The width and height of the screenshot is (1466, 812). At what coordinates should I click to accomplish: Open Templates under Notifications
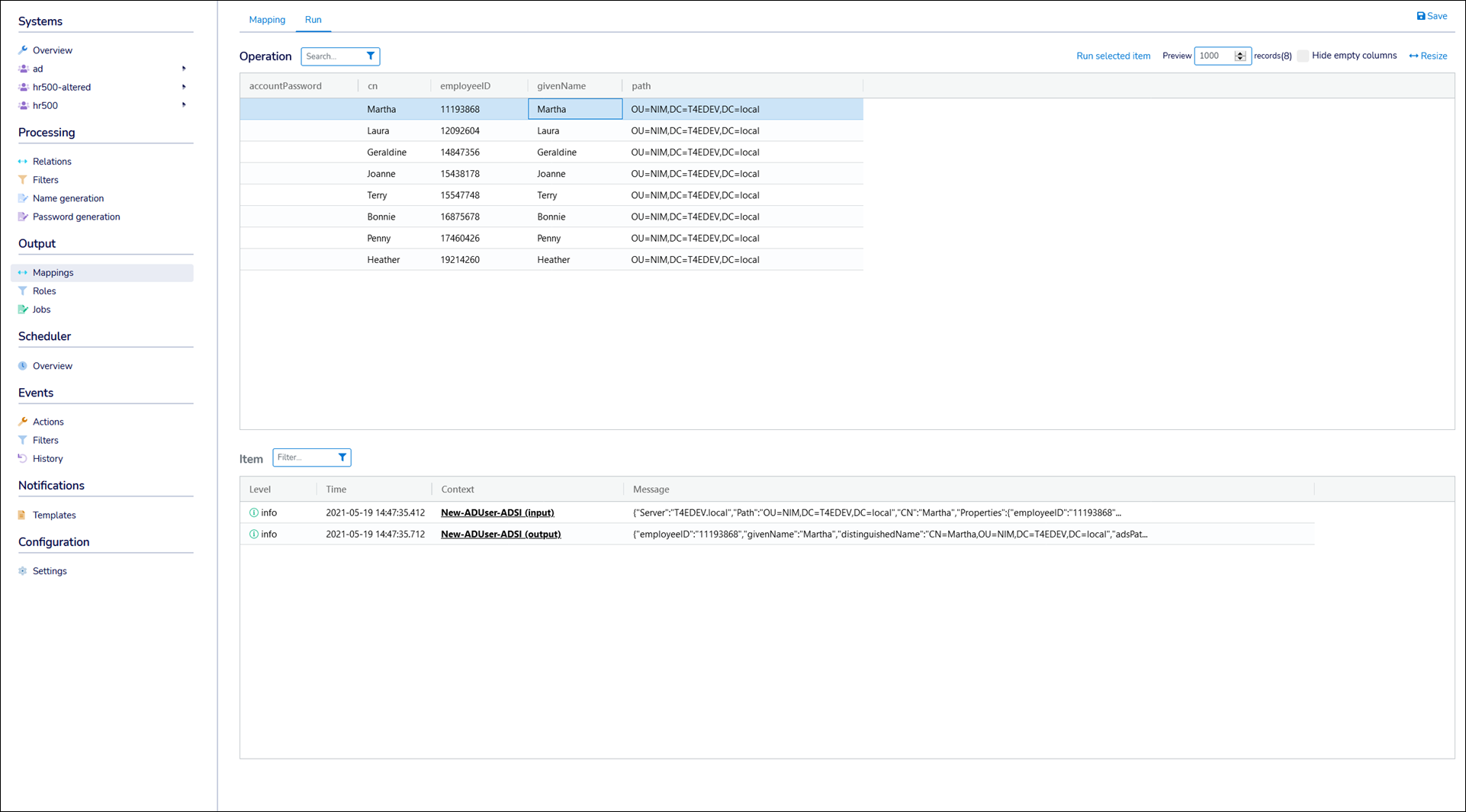click(54, 515)
